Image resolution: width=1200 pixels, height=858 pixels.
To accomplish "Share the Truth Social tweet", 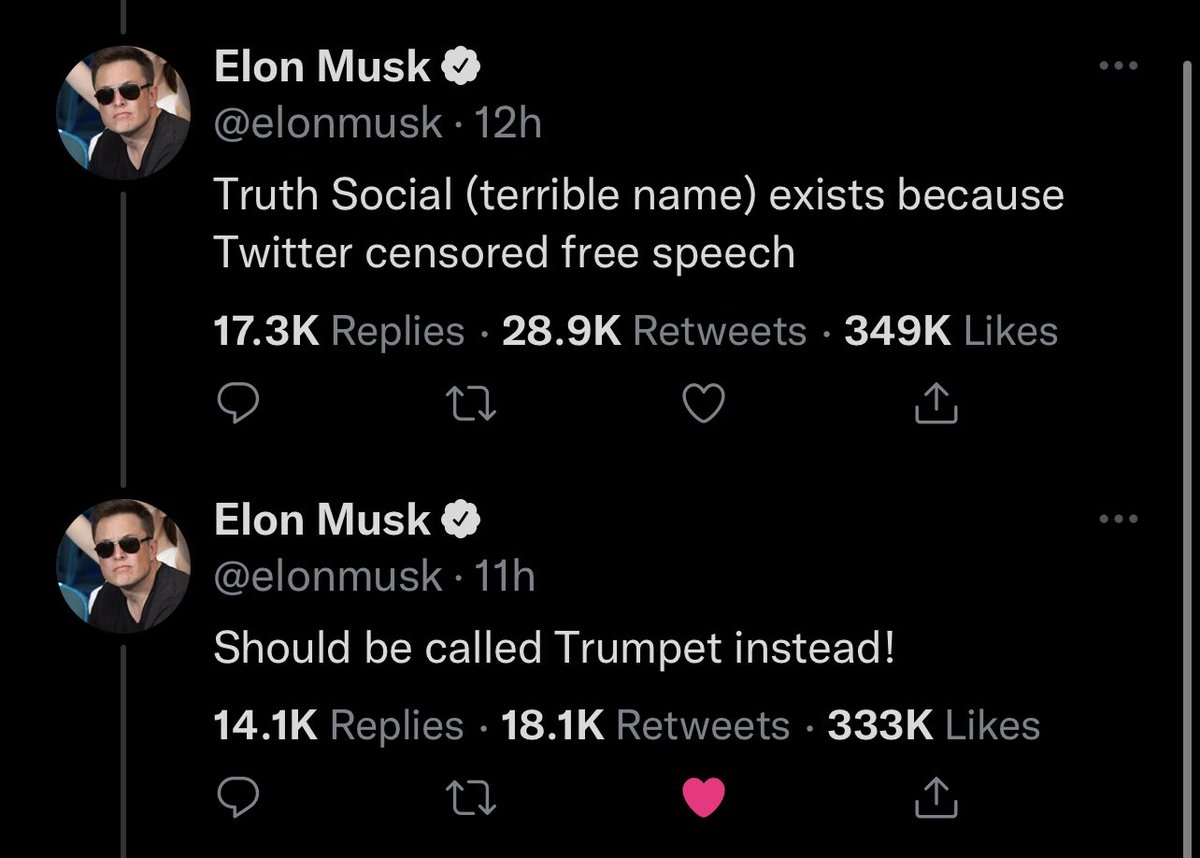I will (x=936, y=402).
